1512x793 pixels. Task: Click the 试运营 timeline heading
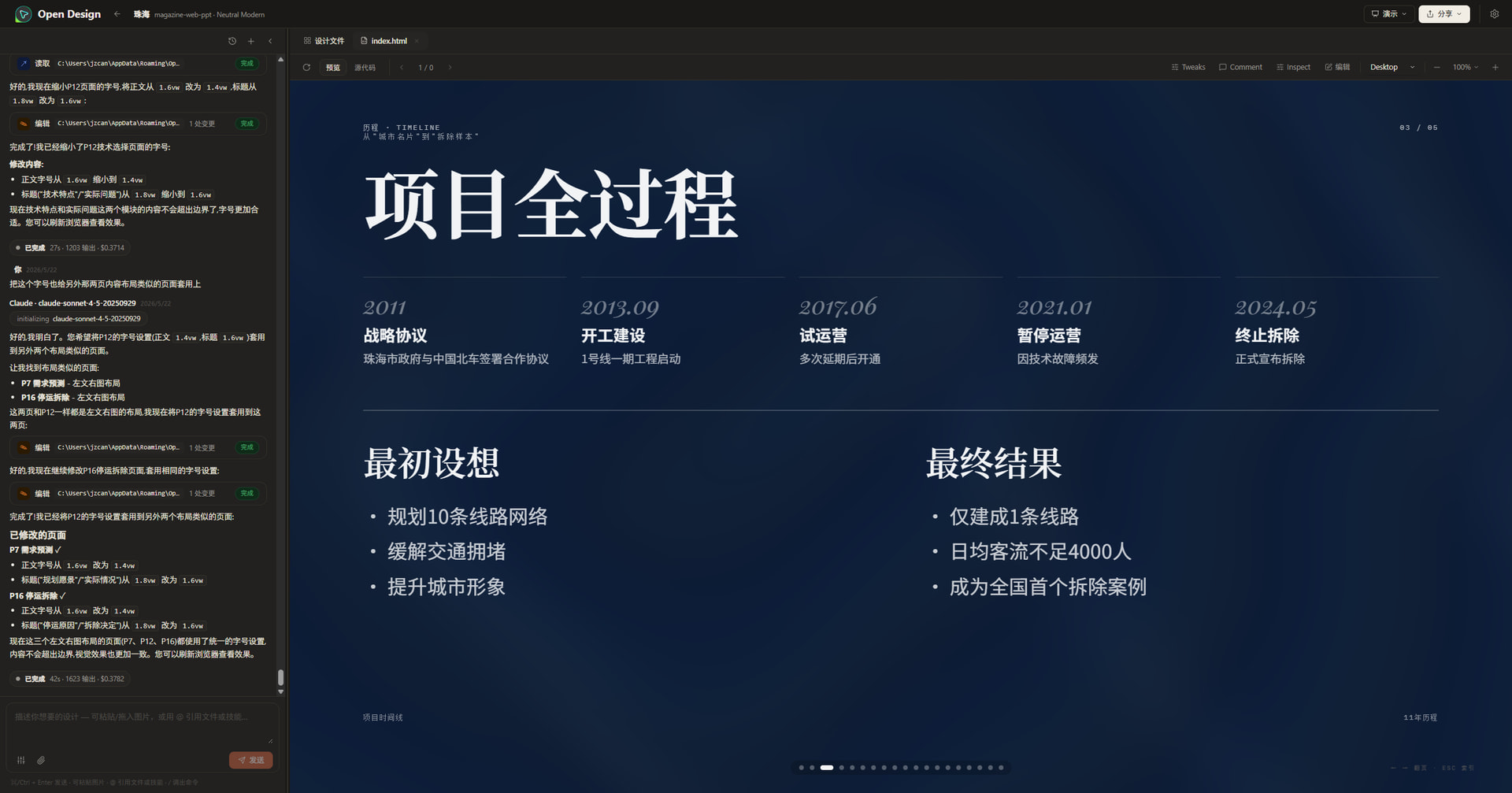click(x=823, y=335)
